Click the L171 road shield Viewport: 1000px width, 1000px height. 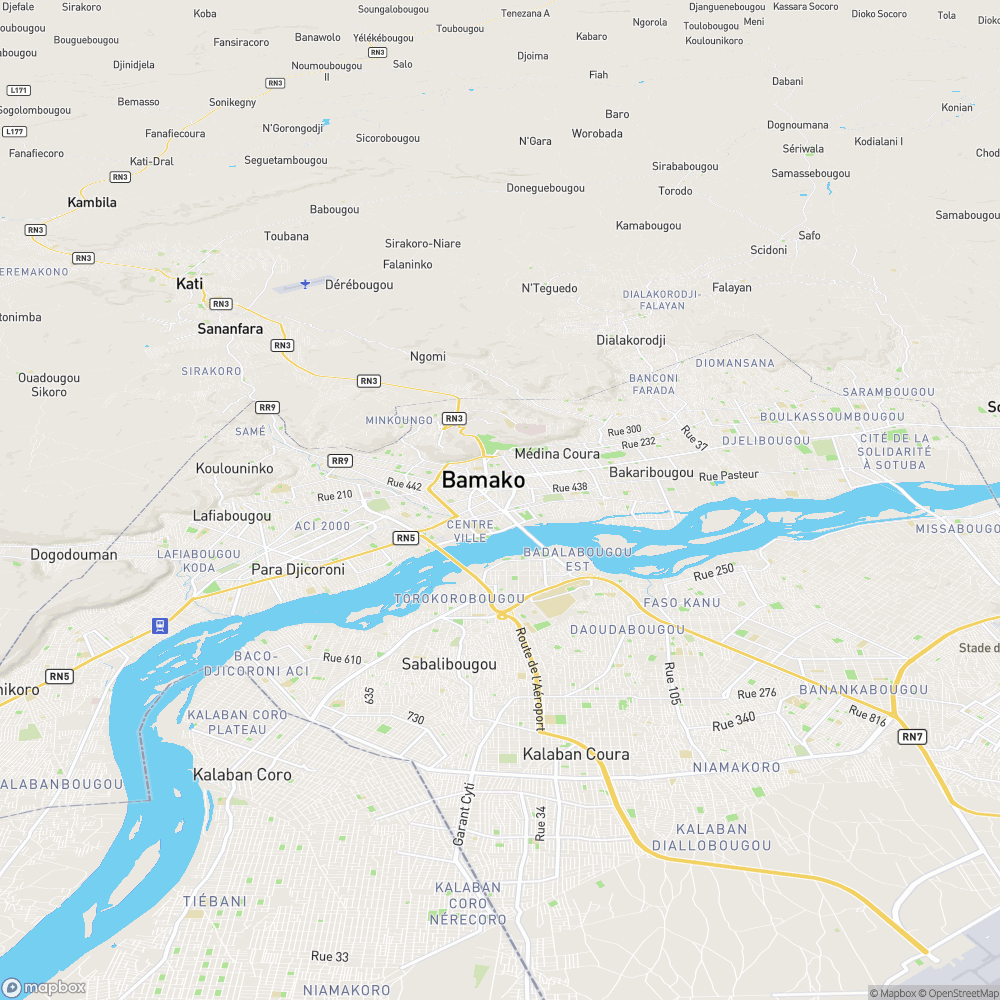point(18,91)
